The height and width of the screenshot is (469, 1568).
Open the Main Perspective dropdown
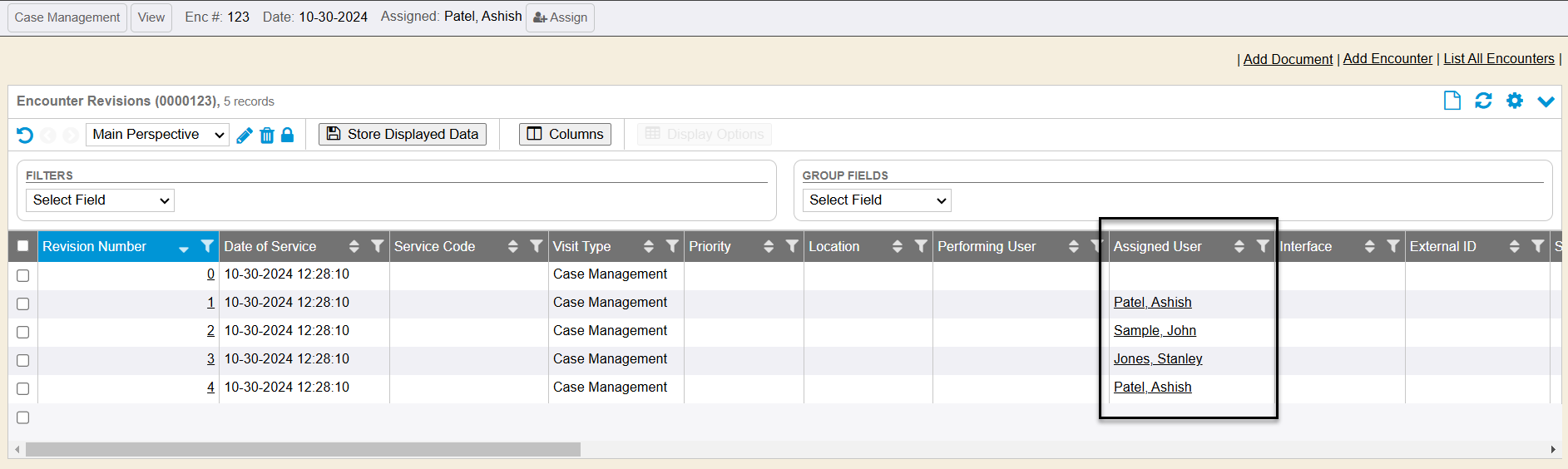point(157,135)
